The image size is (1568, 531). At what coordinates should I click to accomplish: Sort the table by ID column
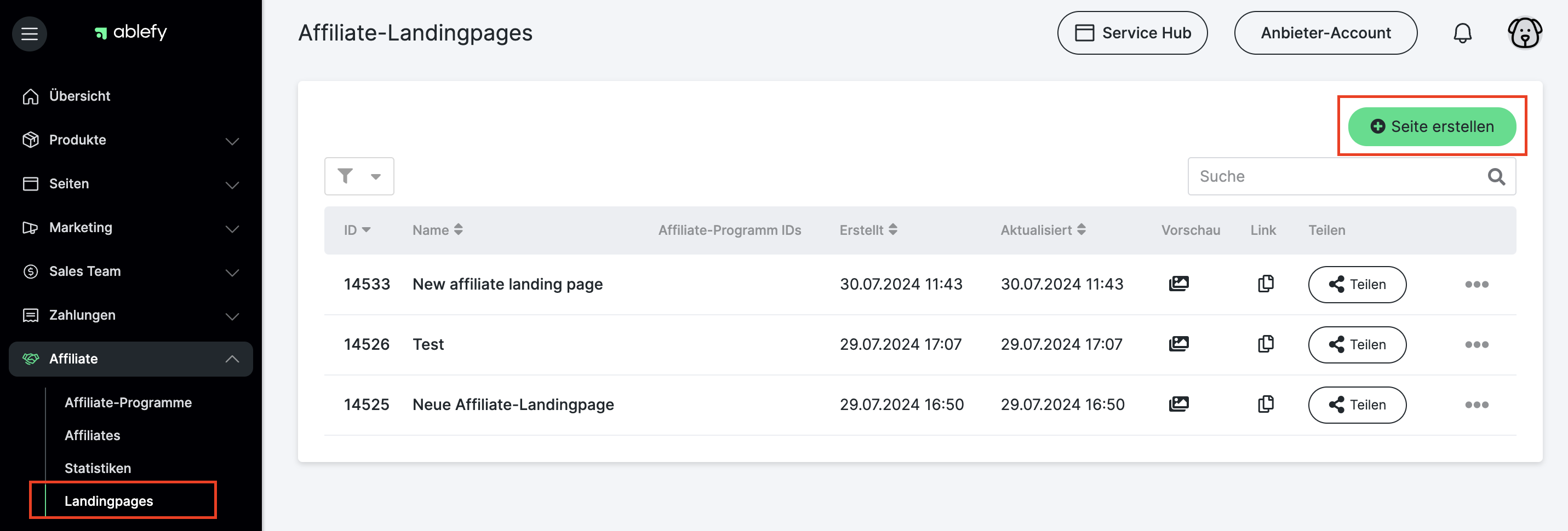coord(357,230)
